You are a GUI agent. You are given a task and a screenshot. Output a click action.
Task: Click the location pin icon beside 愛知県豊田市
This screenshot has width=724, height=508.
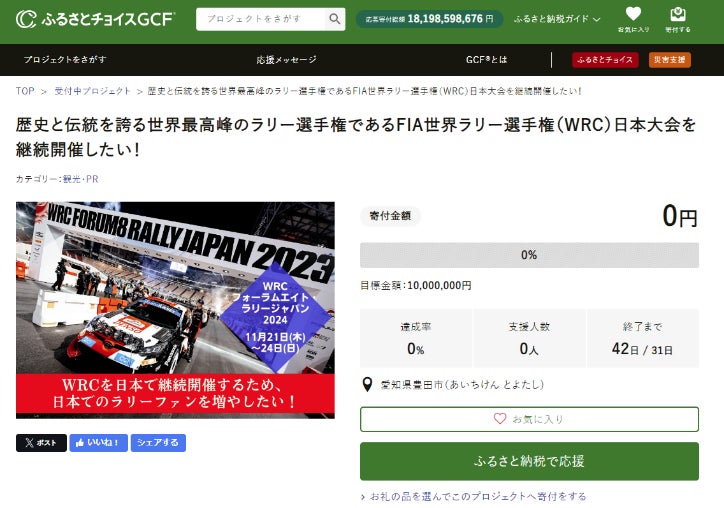tap(367, 384)
